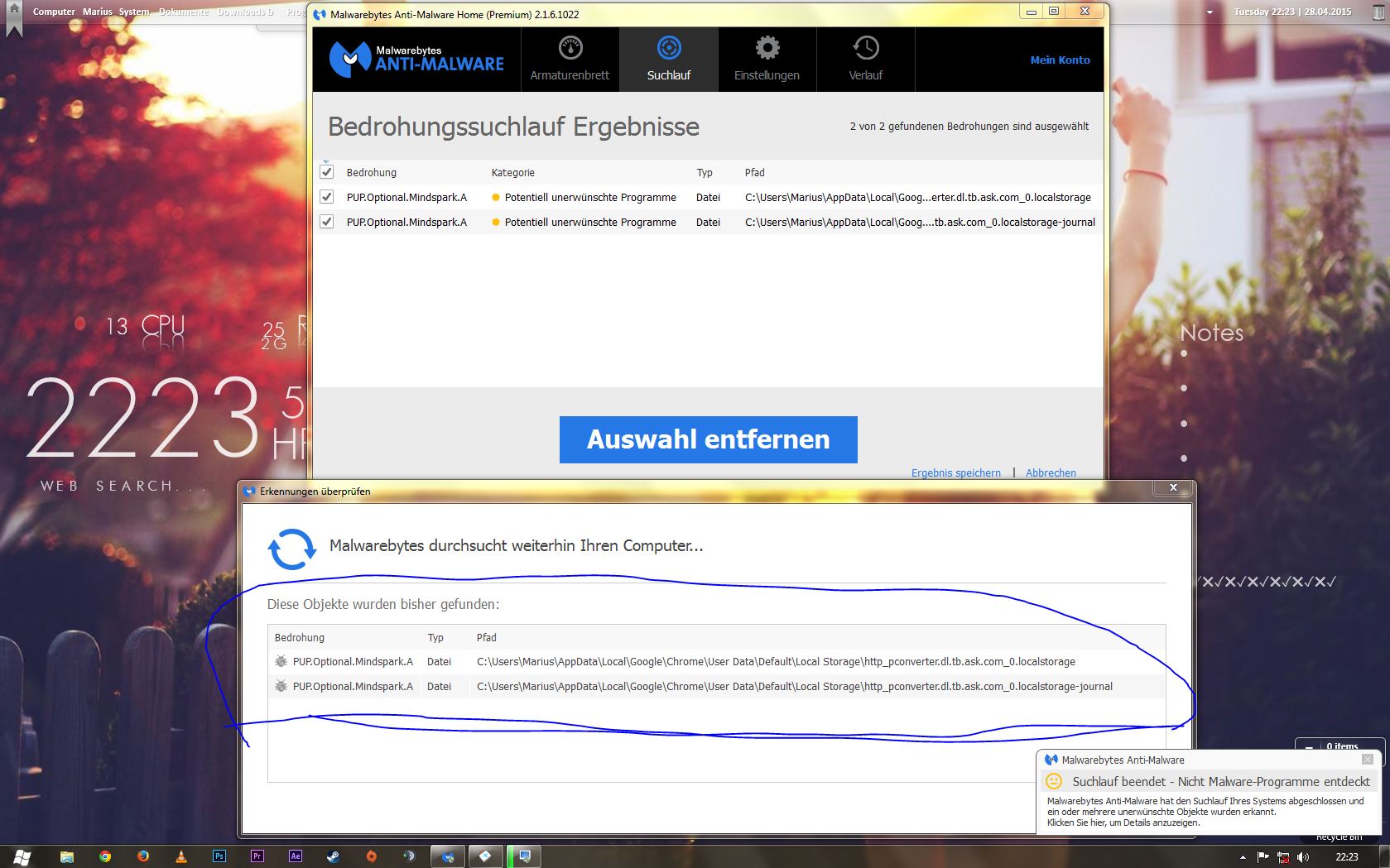Launch Premiere Pro from the taskbar
This screenshot has height=868, width=1390.
pyautogui.click(x=257, y=856)
